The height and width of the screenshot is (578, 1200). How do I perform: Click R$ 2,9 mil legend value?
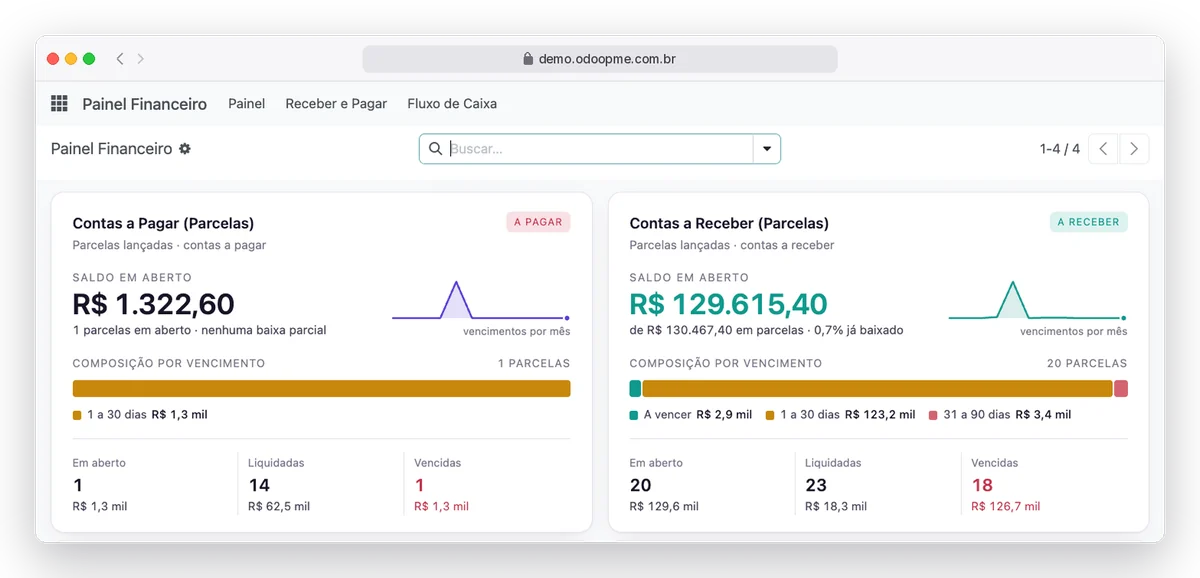click(724, 415)
